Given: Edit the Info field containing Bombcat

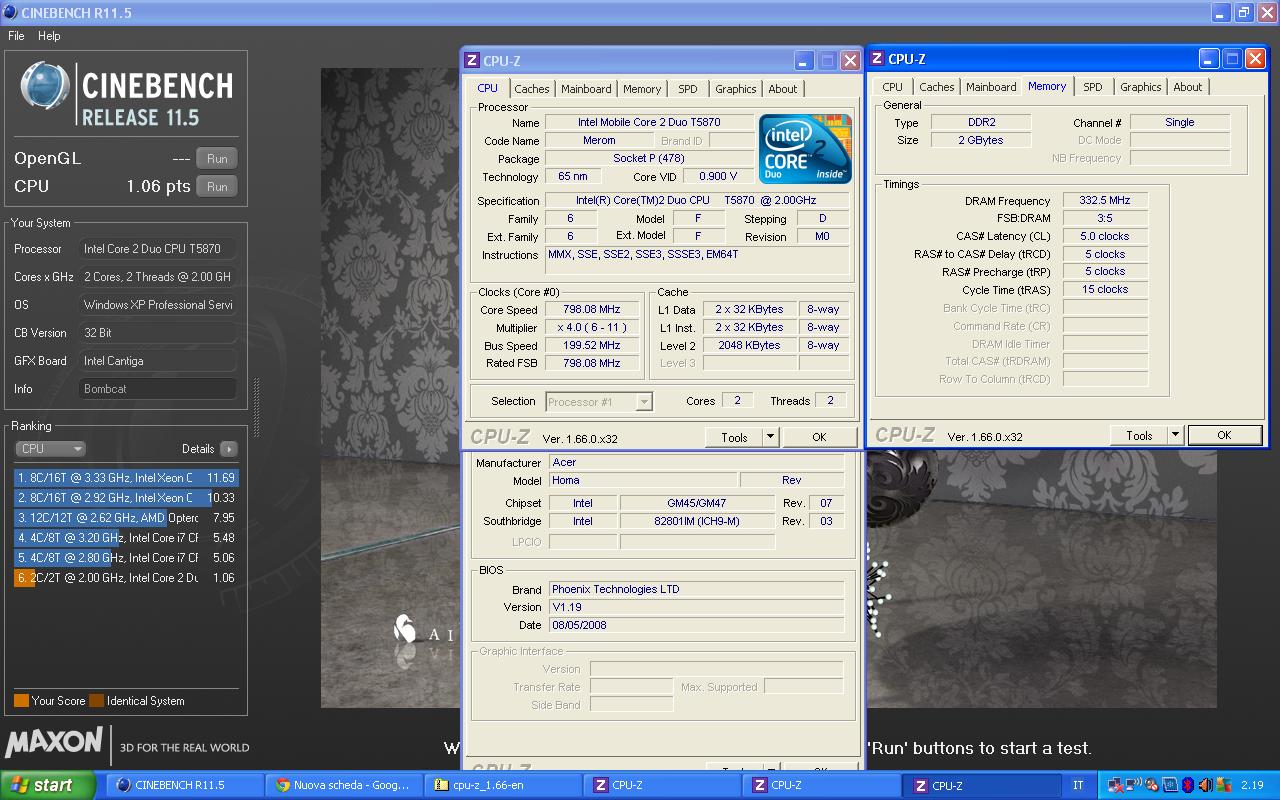Looking at the screenshot, I should tap(158, 389).
